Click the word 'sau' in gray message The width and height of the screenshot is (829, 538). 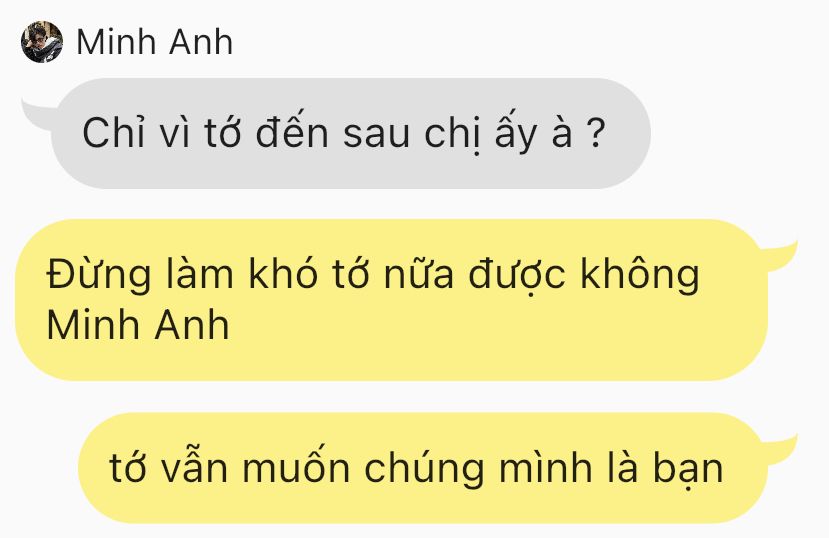376,134
